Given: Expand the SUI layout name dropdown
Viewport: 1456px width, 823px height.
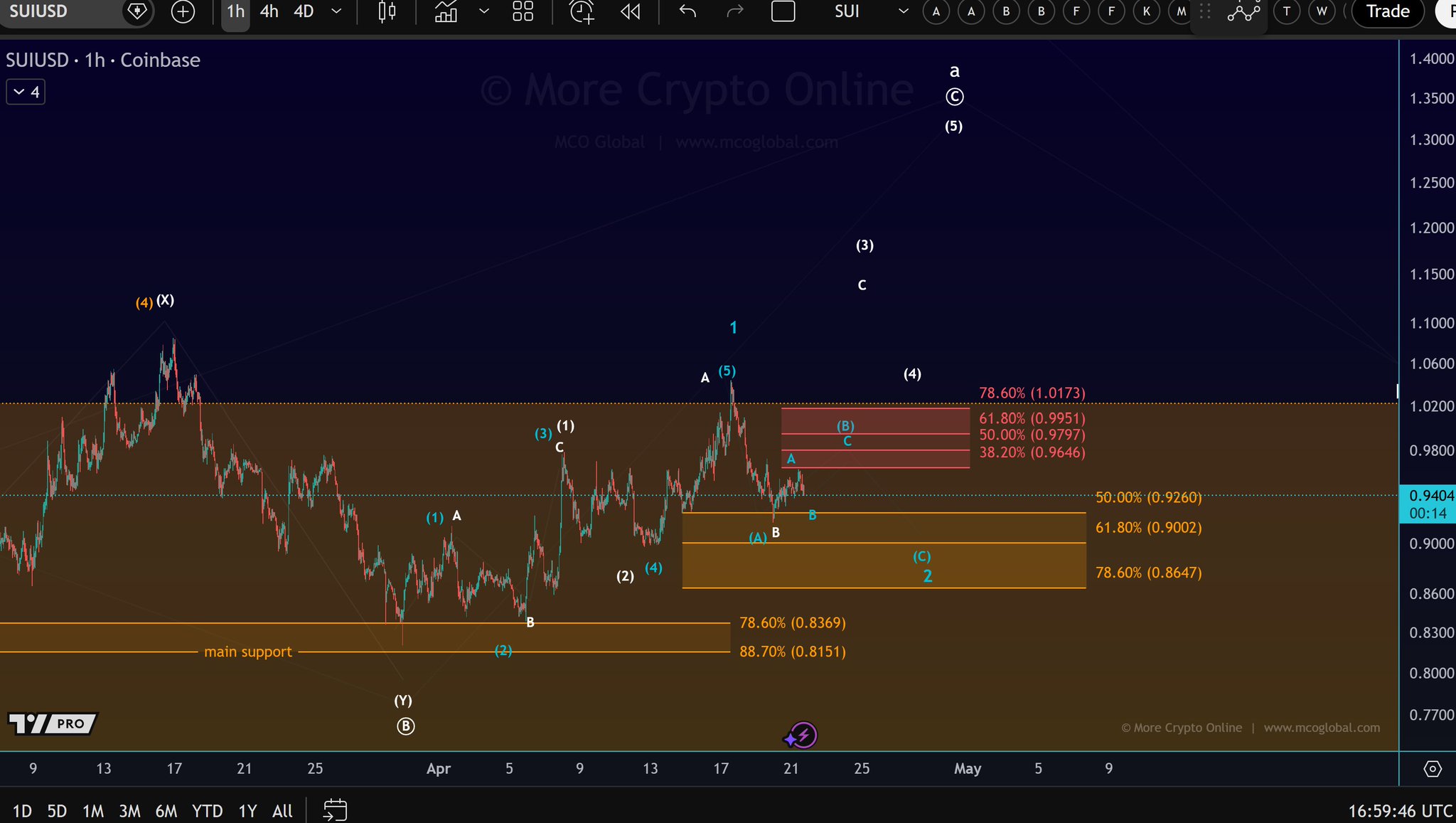Looking at the screenshot, I should [x=903, y=11].
